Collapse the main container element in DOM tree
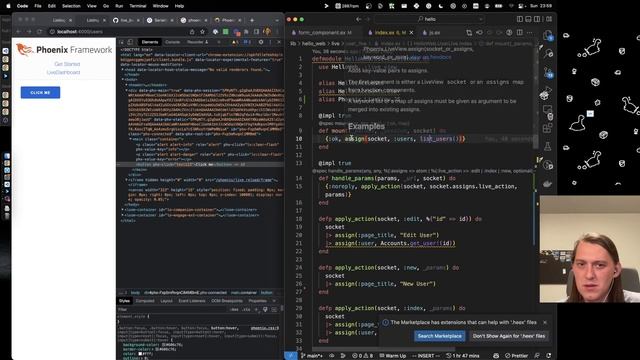 [131, 139]
